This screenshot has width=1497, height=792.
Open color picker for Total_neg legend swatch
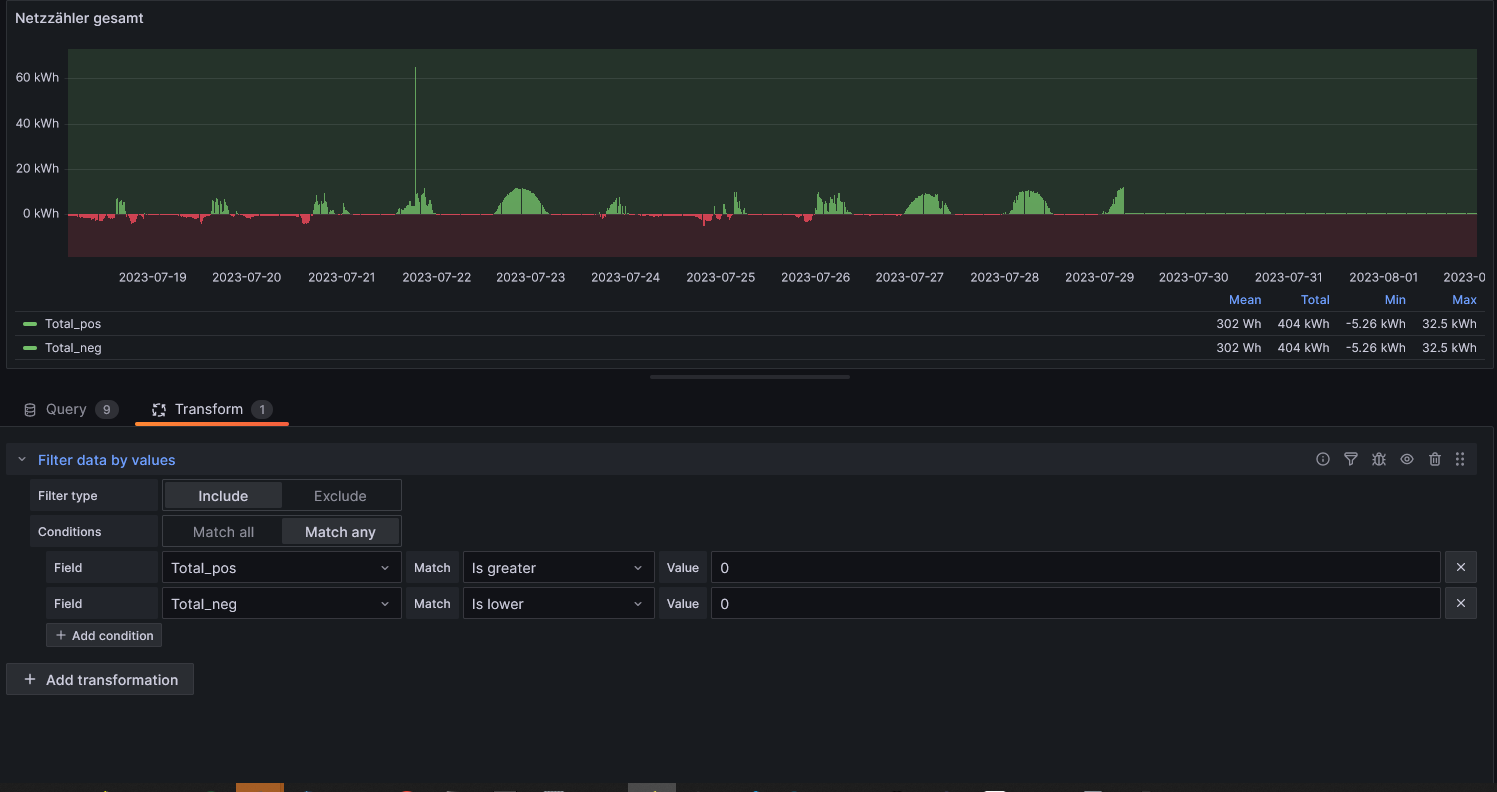30,348
